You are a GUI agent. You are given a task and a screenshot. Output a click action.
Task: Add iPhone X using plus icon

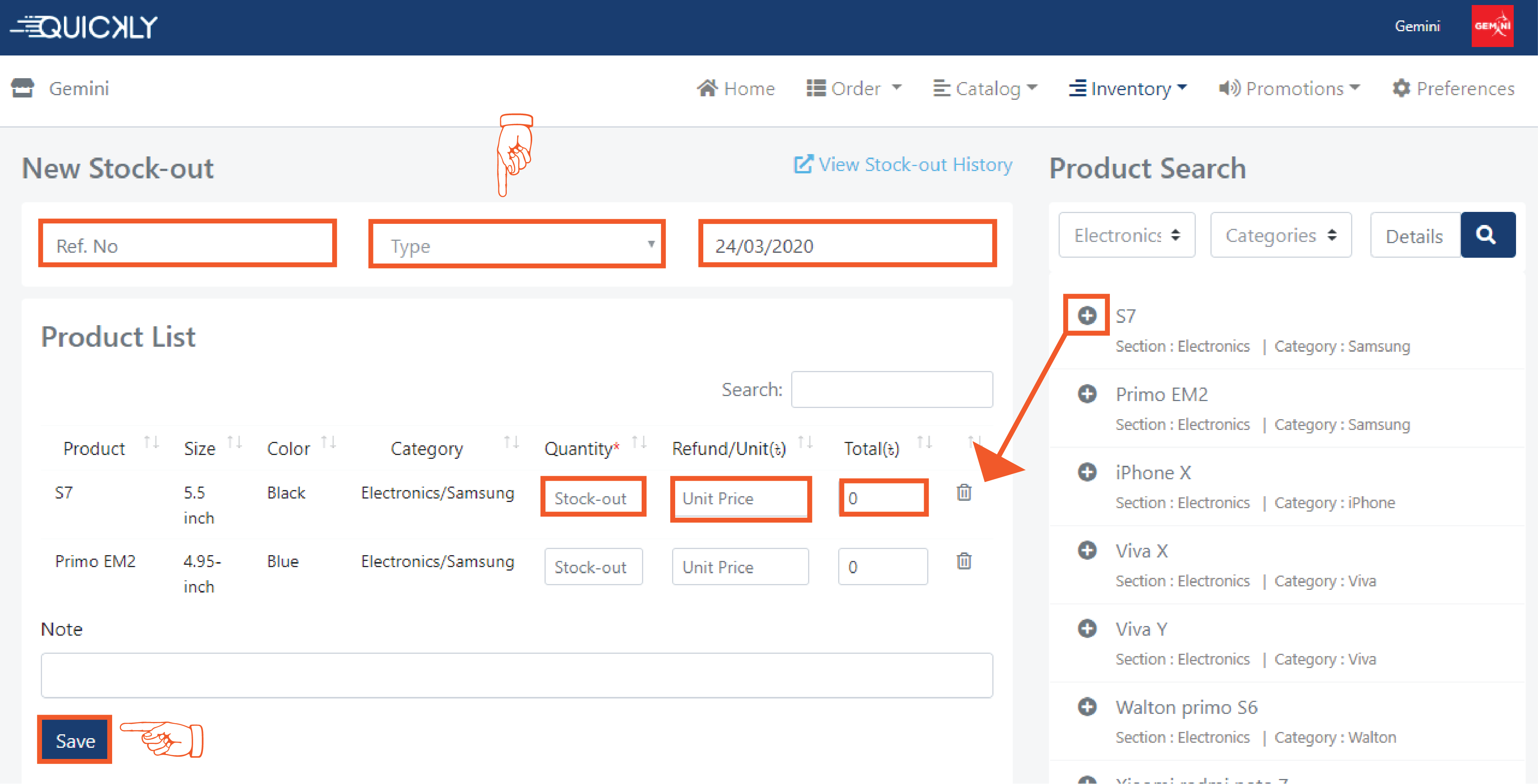pos(1087,472)
